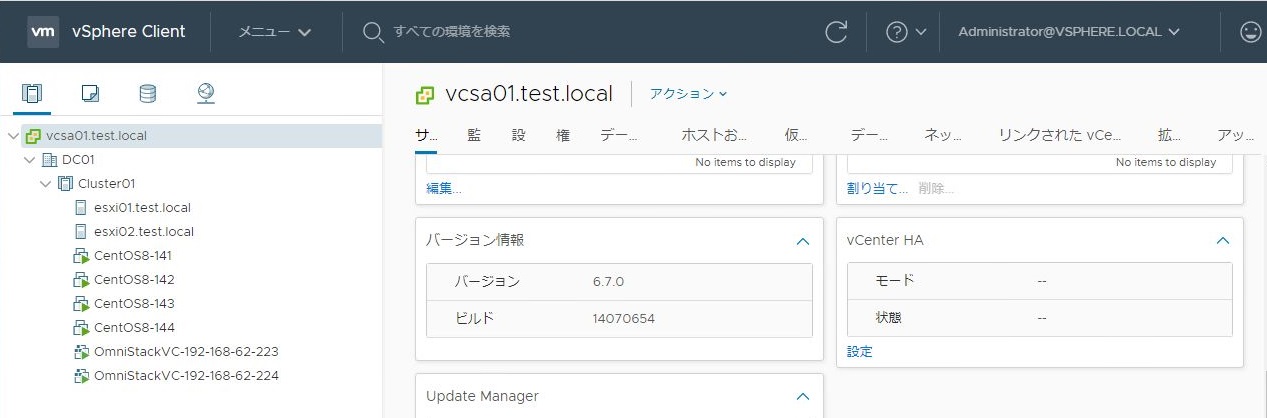Select OmniStackVC-192-168-62-223 VM

186,352
